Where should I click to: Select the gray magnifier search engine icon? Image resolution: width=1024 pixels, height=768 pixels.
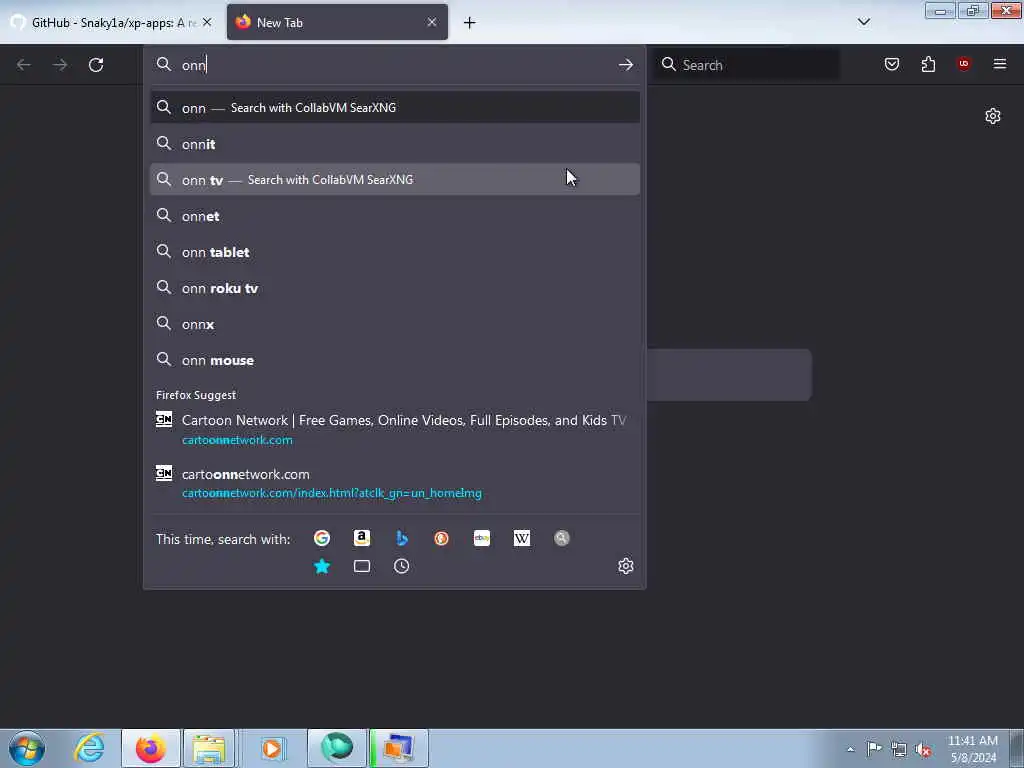pos(562,538)
